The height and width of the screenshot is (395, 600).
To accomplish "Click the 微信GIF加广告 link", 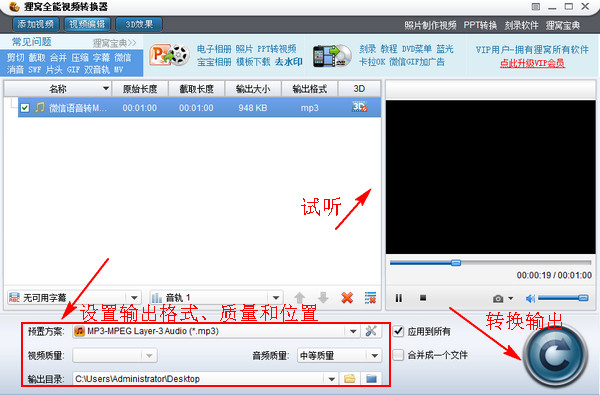I will (417, 62).
